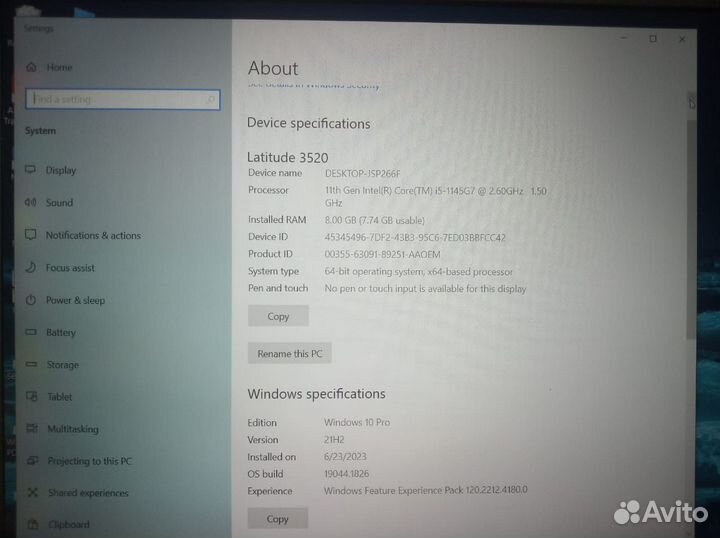Click OS build value 19044.1826
The height and width of the screenshot is (538, 720).
pos(346,473)
